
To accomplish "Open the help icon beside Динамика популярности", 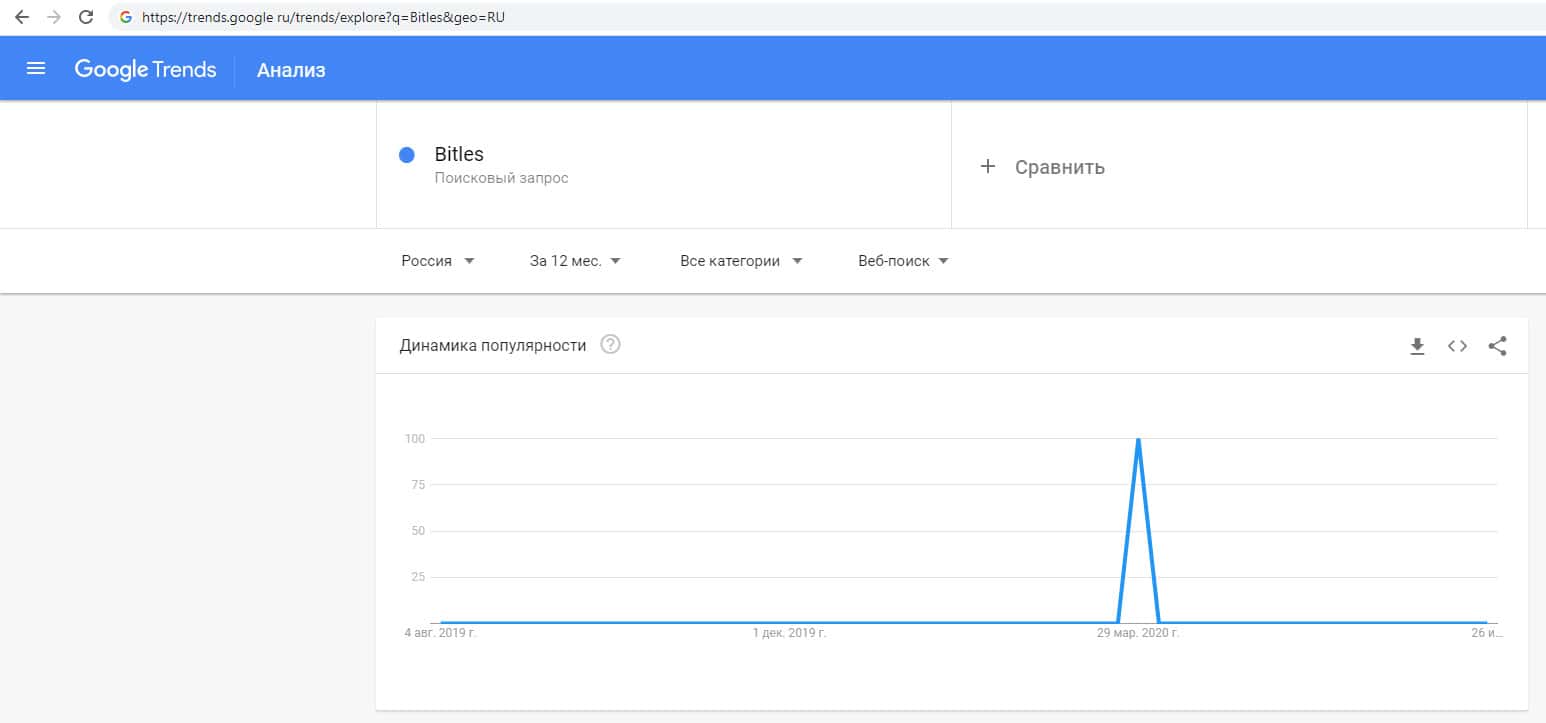I will click(x=610, y=345).
